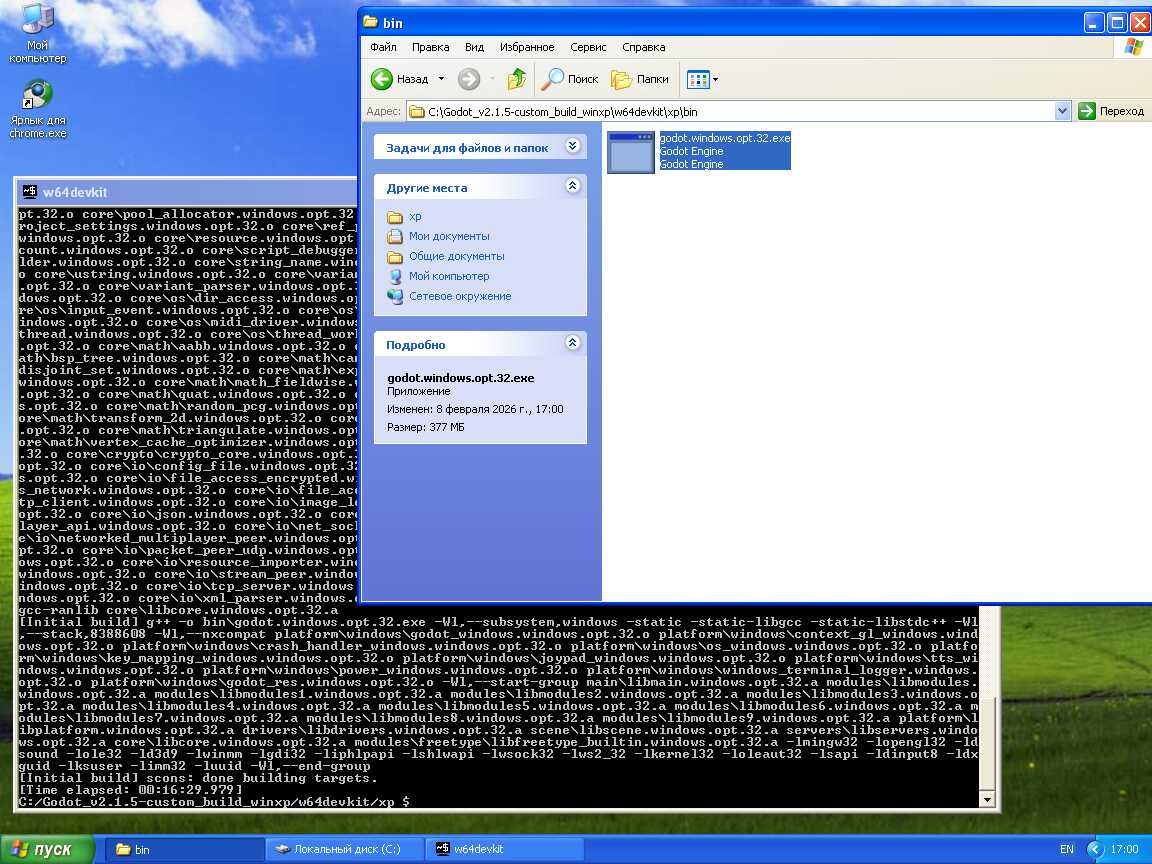Click the Изменен: 8 февраля 2026 text
Image resolution: width=1152 pixels, height=864 pixels.
[x=475, y=409]
